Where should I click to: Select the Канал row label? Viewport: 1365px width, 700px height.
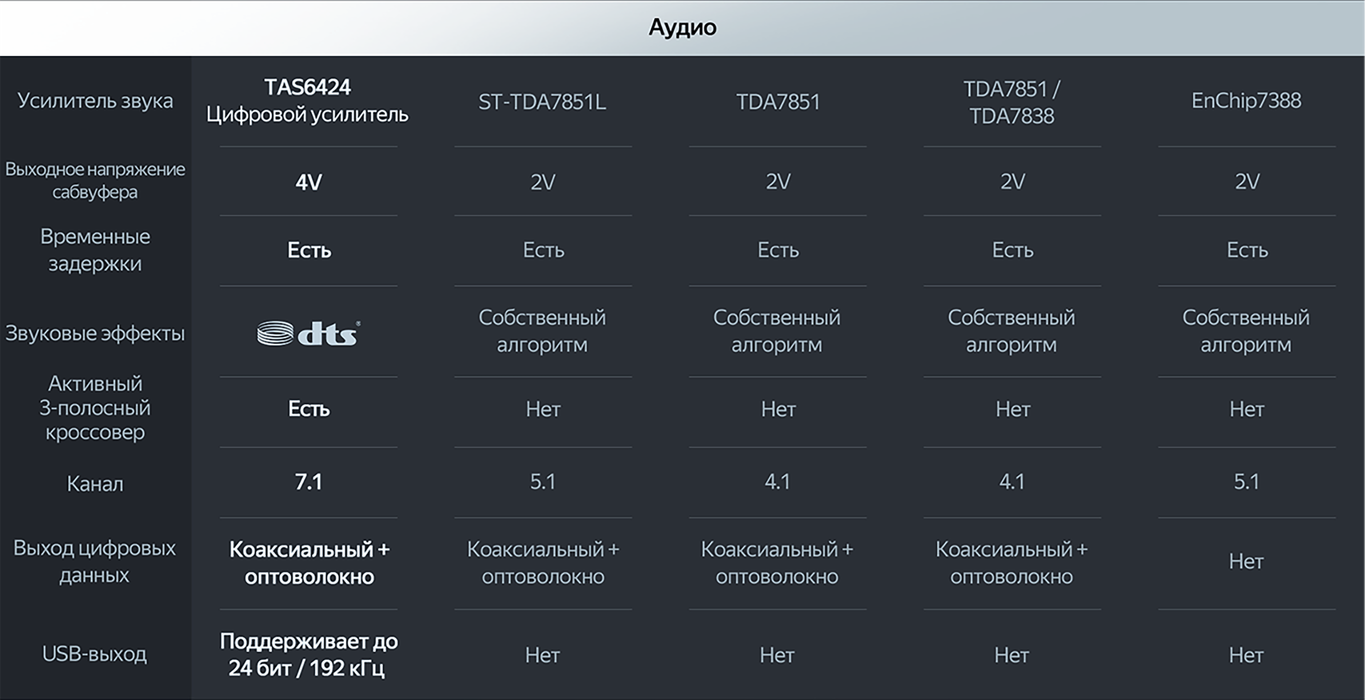coord(95,484)
